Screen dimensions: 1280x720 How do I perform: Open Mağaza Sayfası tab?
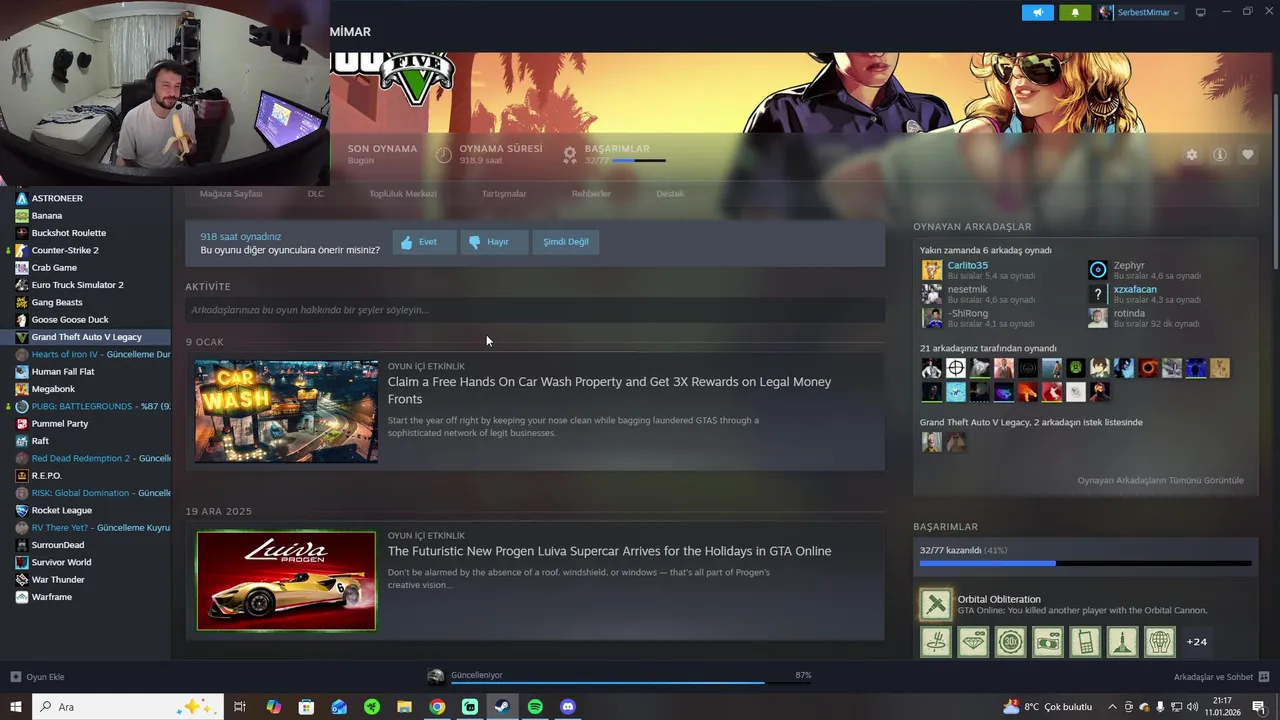point(231,193)
